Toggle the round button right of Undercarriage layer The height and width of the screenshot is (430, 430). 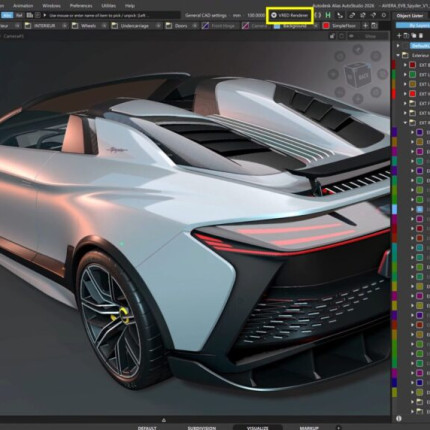pyautogui.click(x=158, y=26)
